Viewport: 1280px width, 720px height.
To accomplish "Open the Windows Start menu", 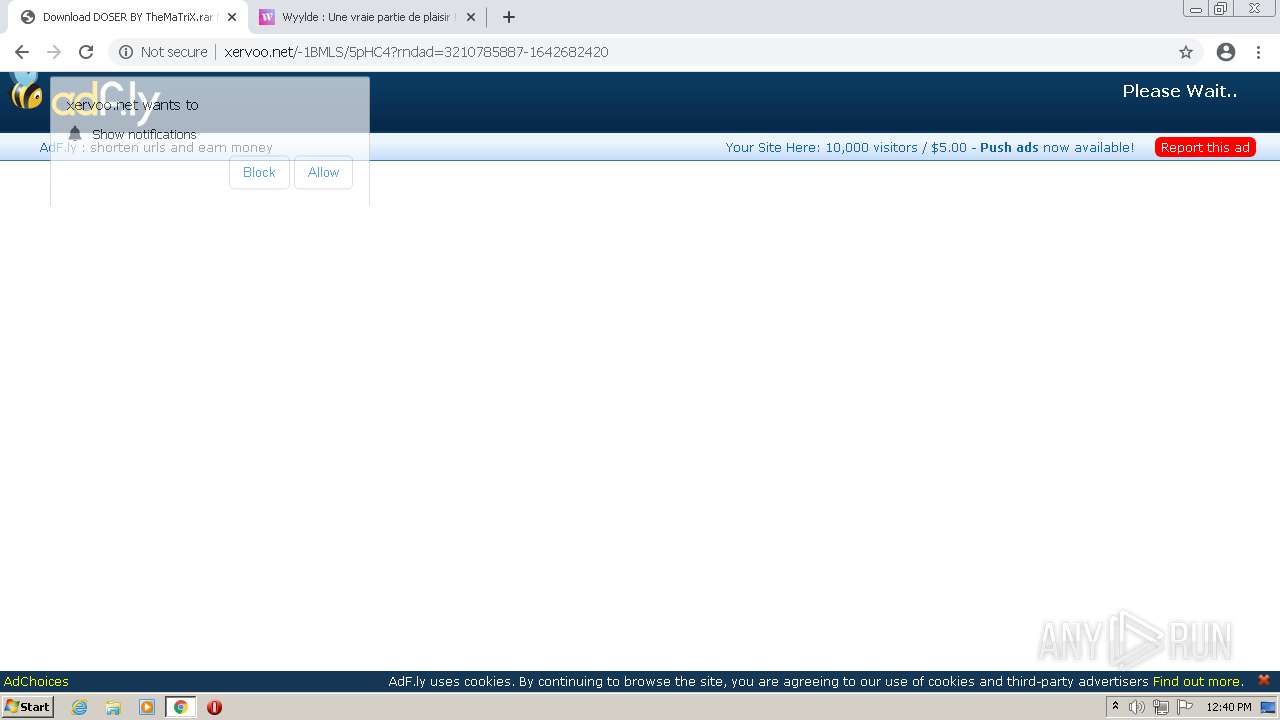I will [28, 707].
